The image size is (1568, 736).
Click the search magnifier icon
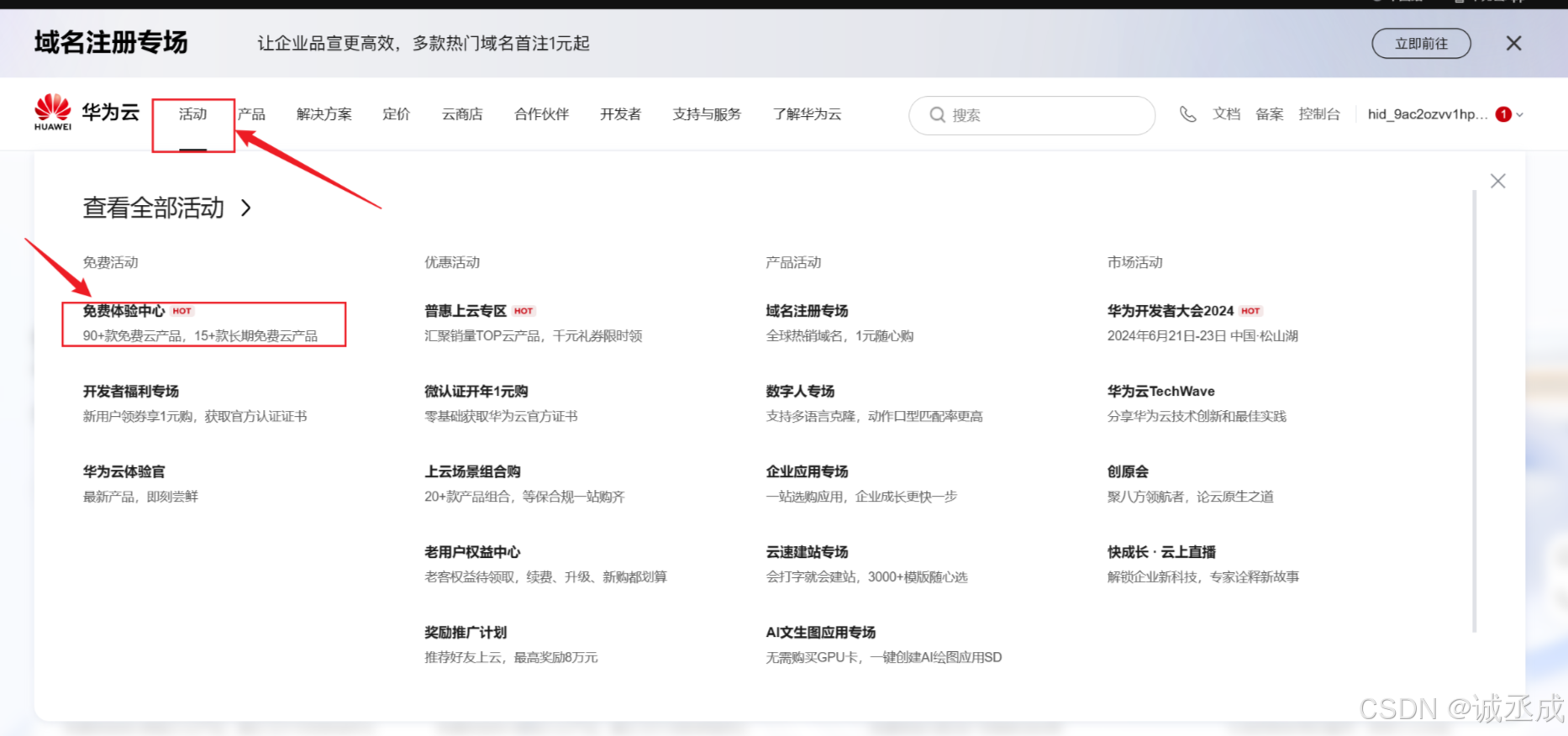[x=937, y=115]
